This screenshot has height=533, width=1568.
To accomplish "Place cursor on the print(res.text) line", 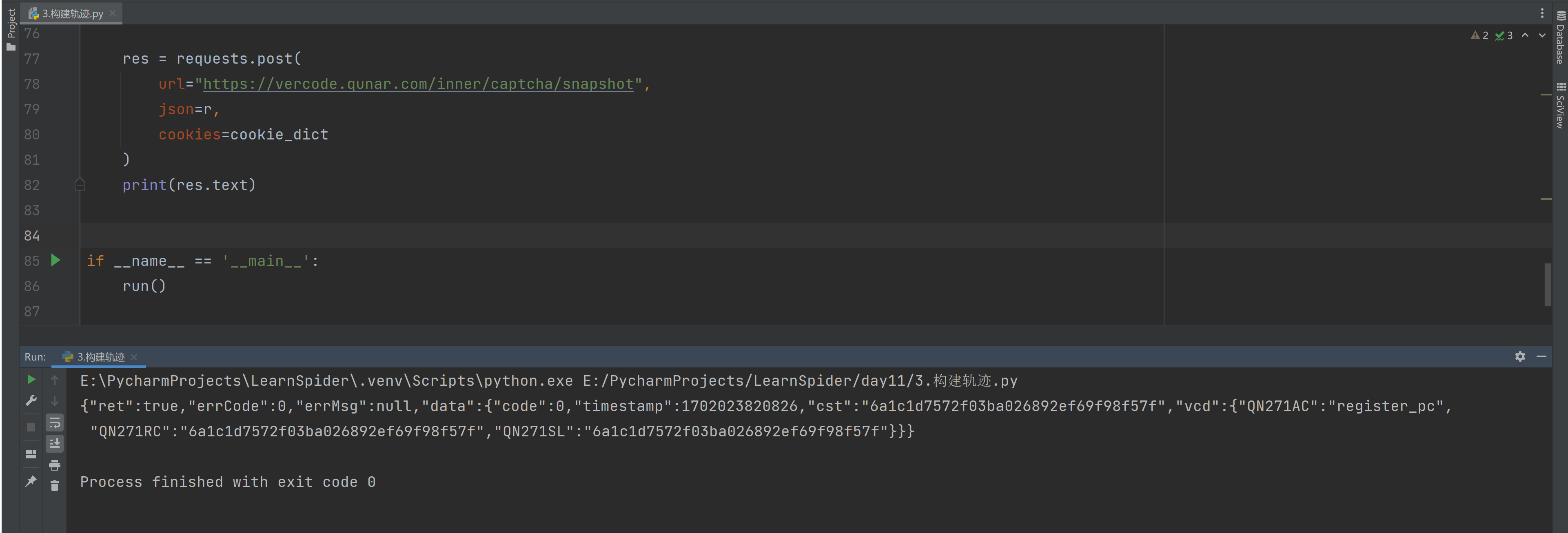I will 189,185.
